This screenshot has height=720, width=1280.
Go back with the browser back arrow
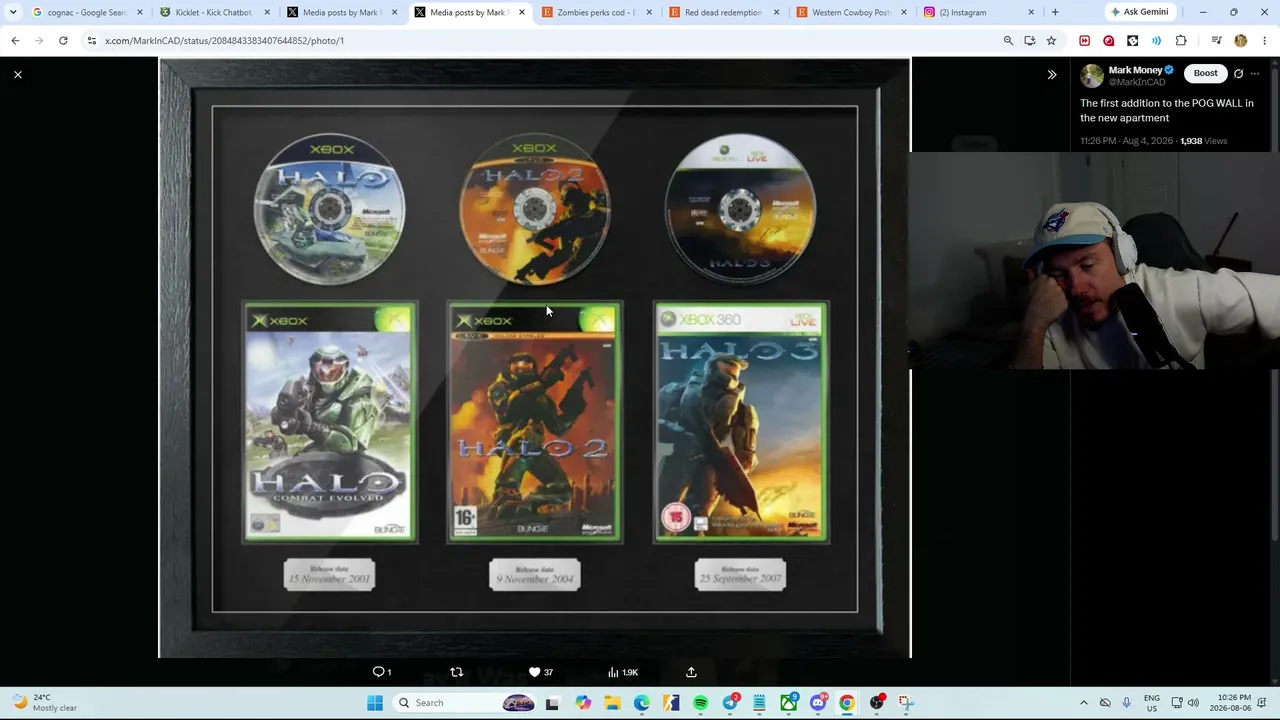tap(15, 40)
